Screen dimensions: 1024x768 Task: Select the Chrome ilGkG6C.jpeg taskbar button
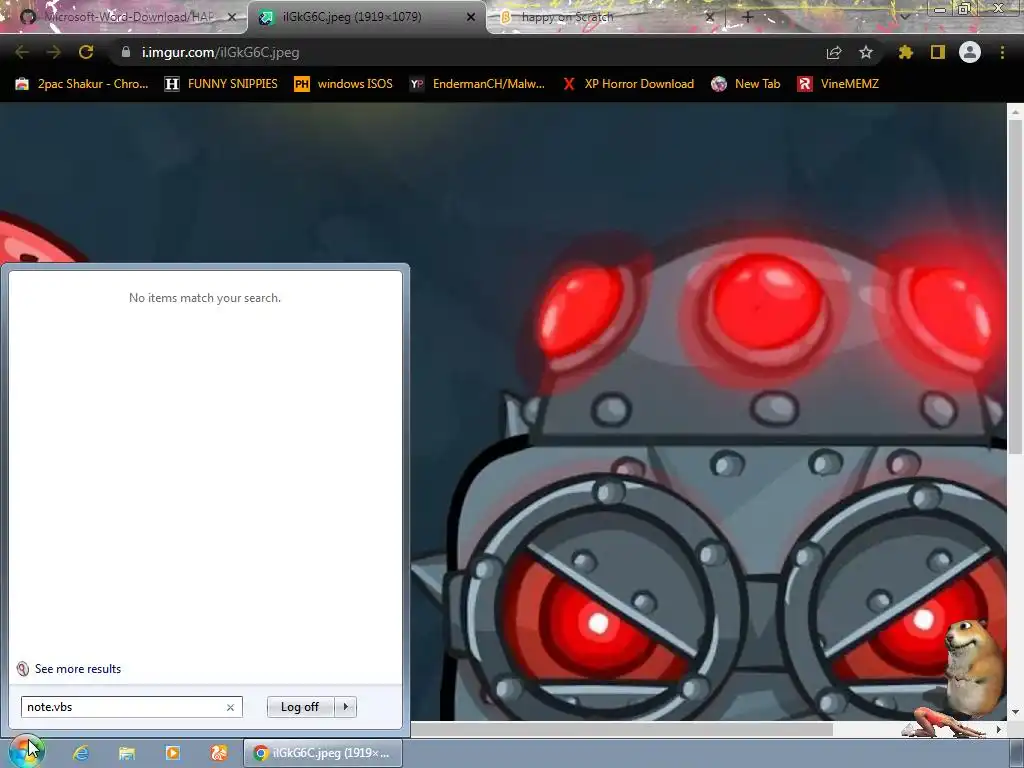(323, 753)
